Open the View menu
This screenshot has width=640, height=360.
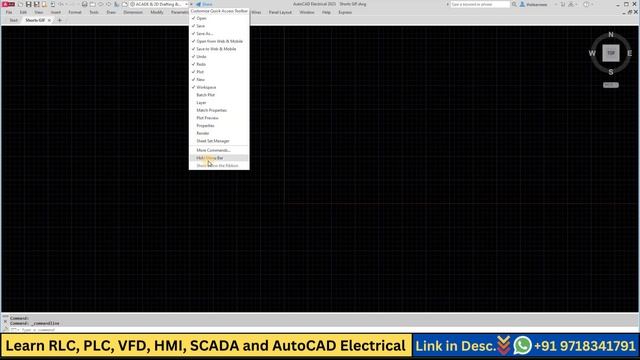[x=39, y=12]
